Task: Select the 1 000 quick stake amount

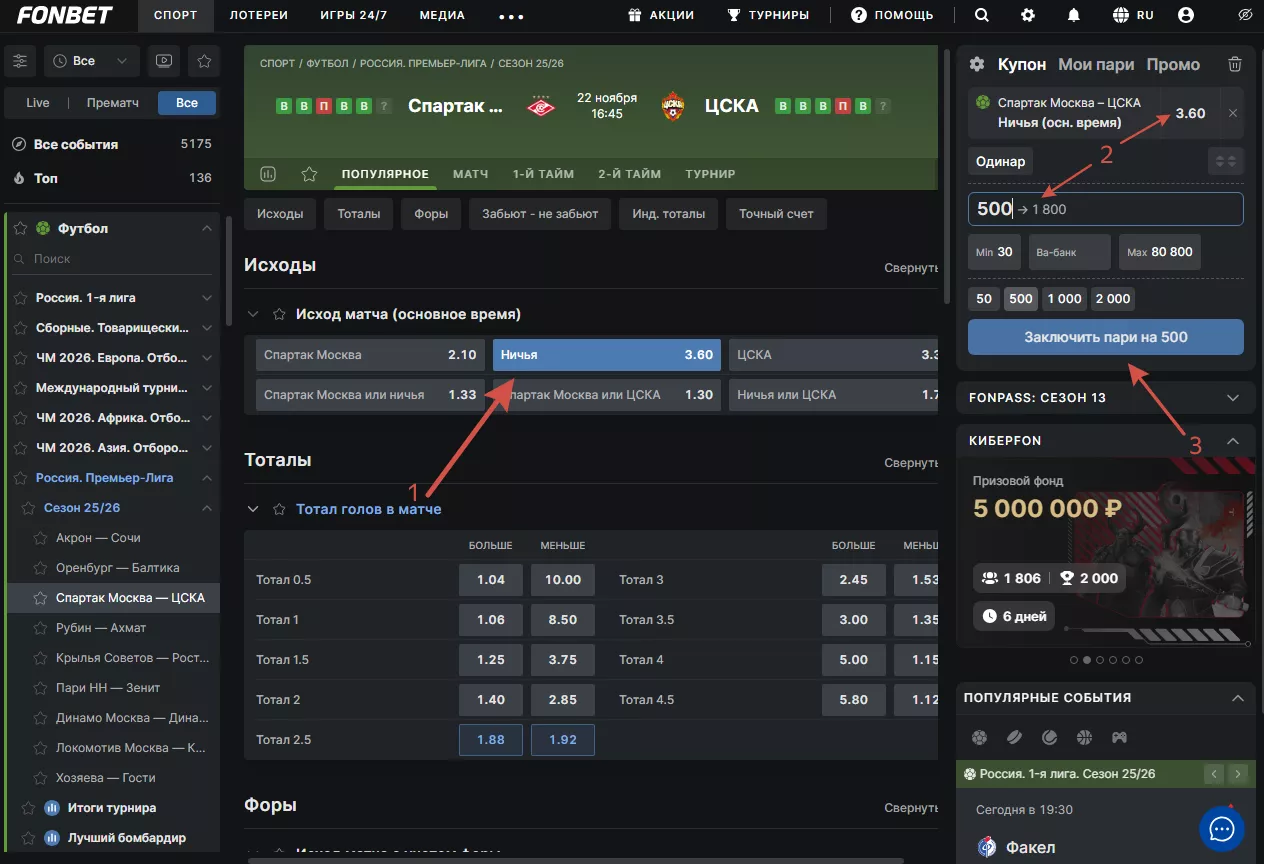Action: tap(1064, 299)
